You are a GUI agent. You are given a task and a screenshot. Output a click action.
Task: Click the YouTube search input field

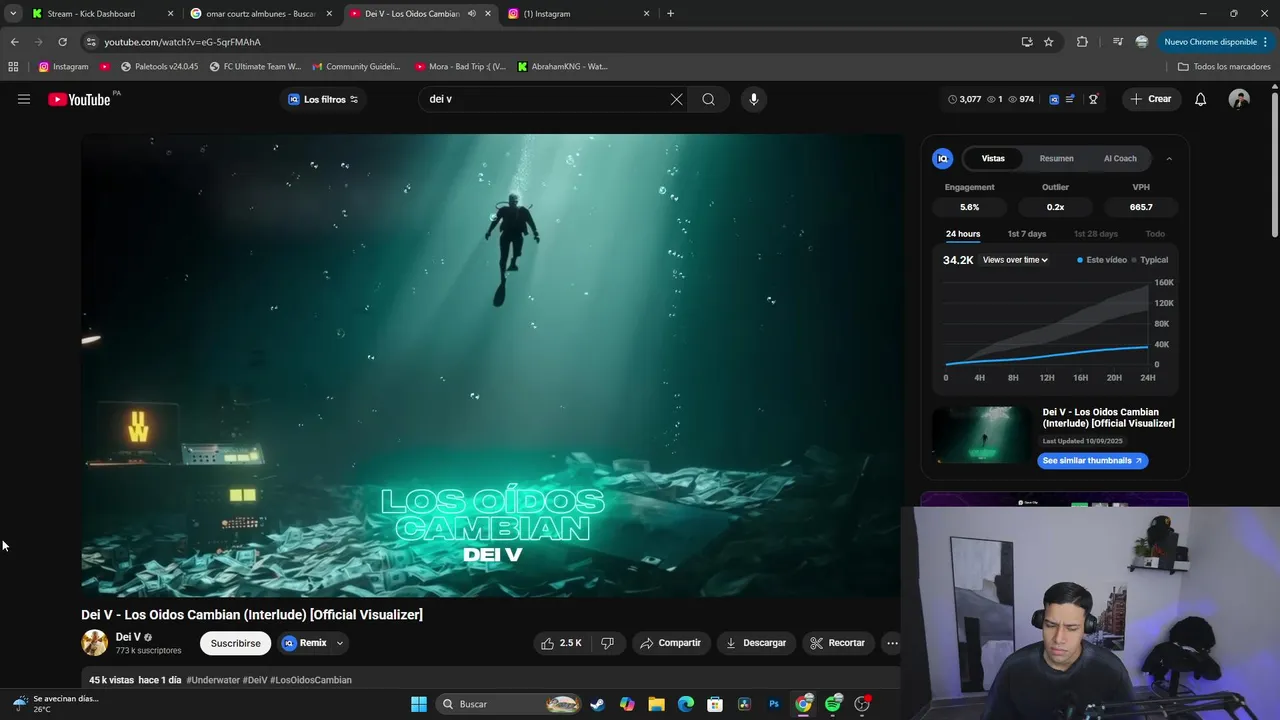tap(545, 99)
